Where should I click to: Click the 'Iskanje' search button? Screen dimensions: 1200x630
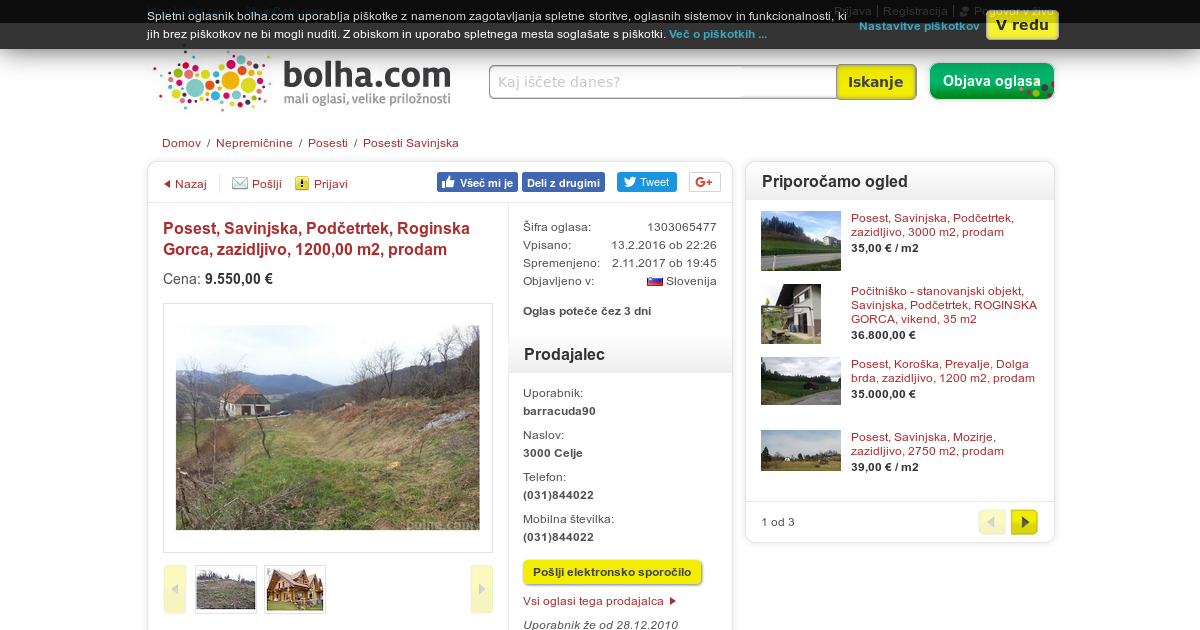[x=876, y=82]
